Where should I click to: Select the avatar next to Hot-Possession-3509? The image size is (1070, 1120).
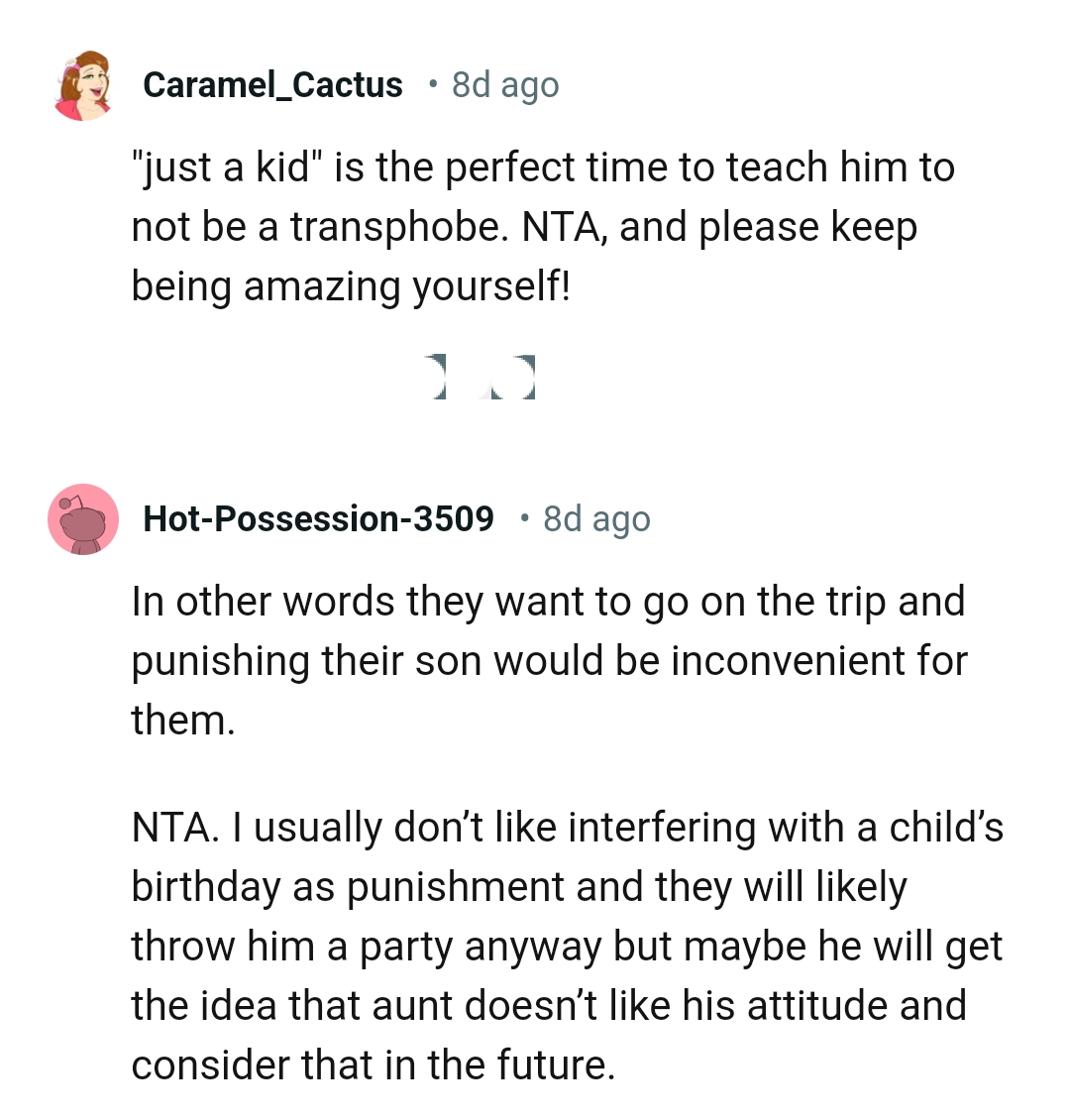coord(83,518)
